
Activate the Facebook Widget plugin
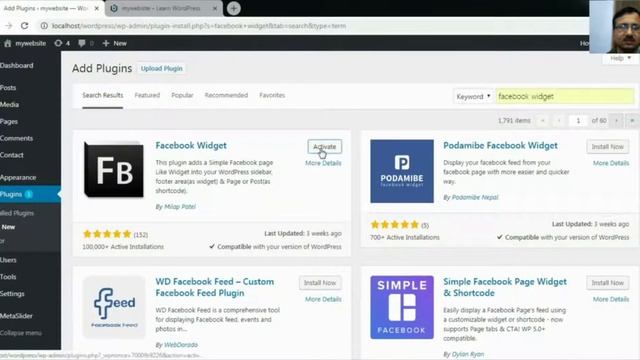pyautogui.click(x=324, y=147)
